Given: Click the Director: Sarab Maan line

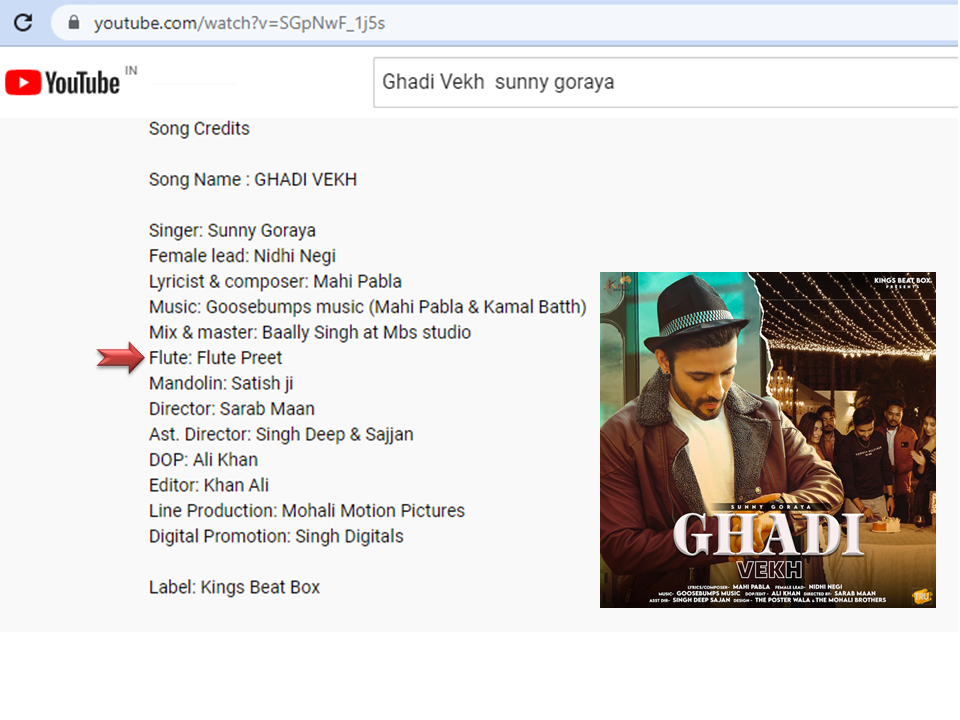Looking at the screenshot, I should (231, 409).
